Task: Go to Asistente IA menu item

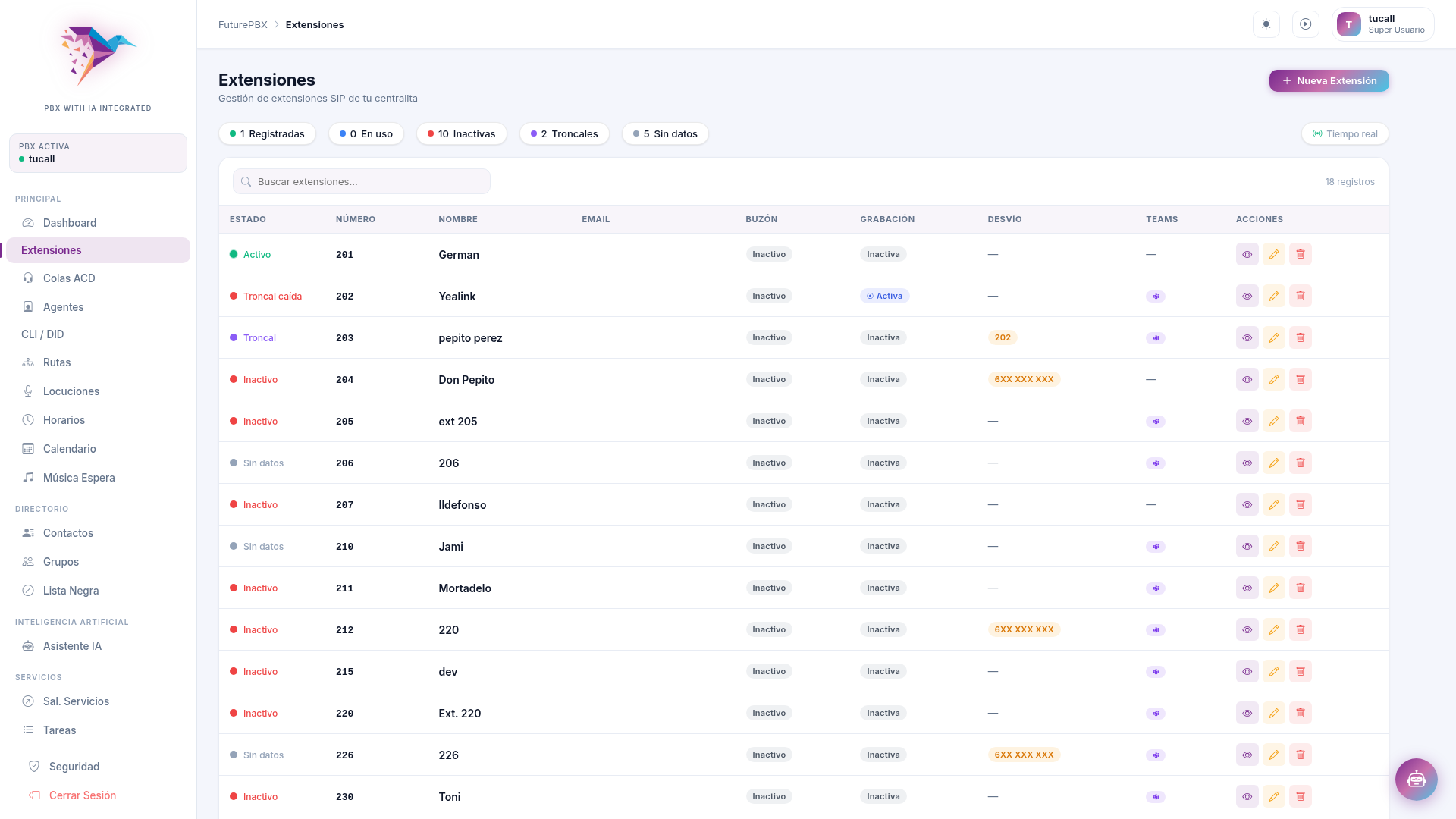Action: pyautogui.click(x=72, y=646)
